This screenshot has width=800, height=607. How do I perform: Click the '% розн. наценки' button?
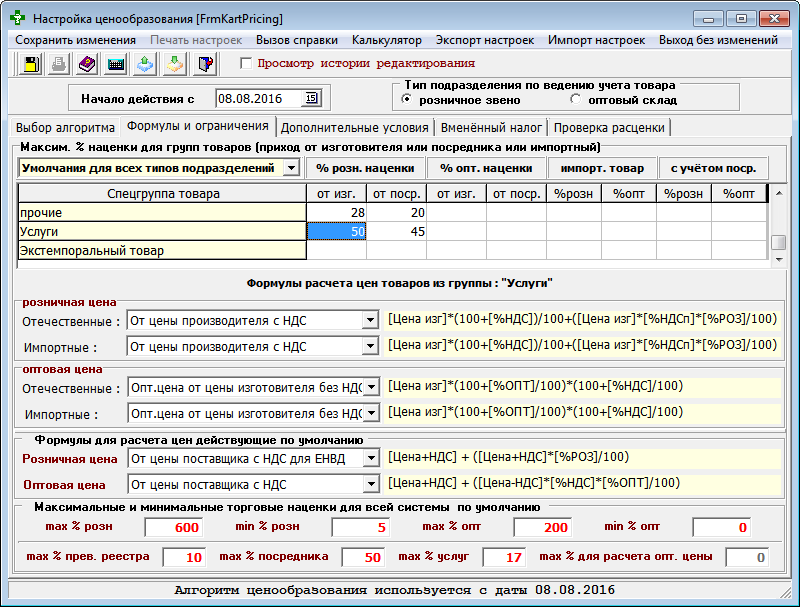click(365, 169)
